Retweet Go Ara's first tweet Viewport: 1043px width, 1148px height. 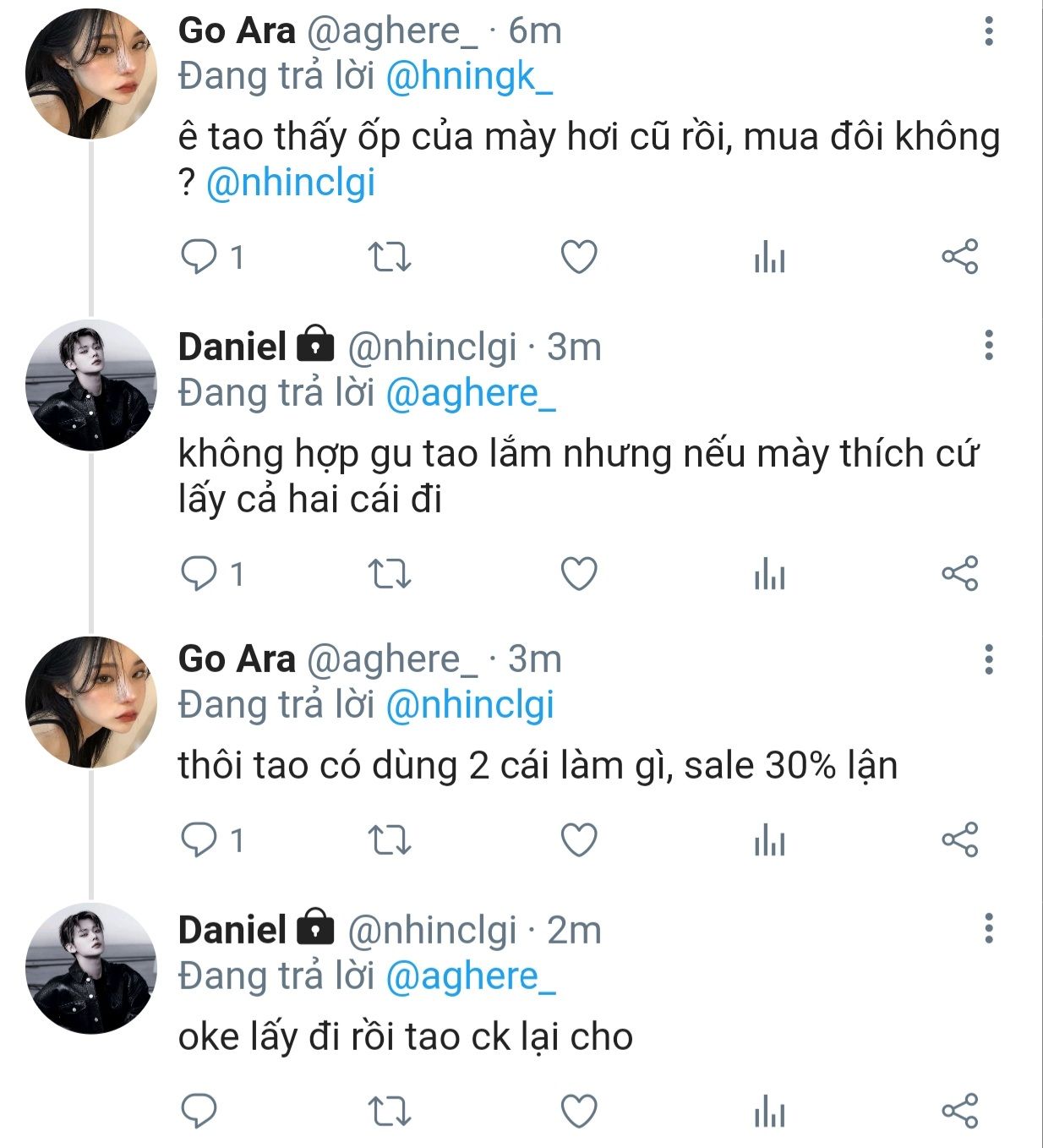(x=390, y=257)
